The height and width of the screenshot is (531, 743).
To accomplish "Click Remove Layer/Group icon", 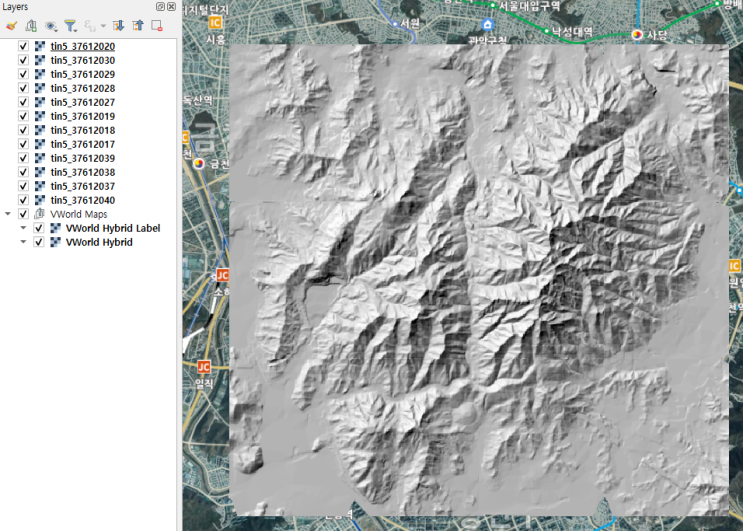I will click(157, 25).
